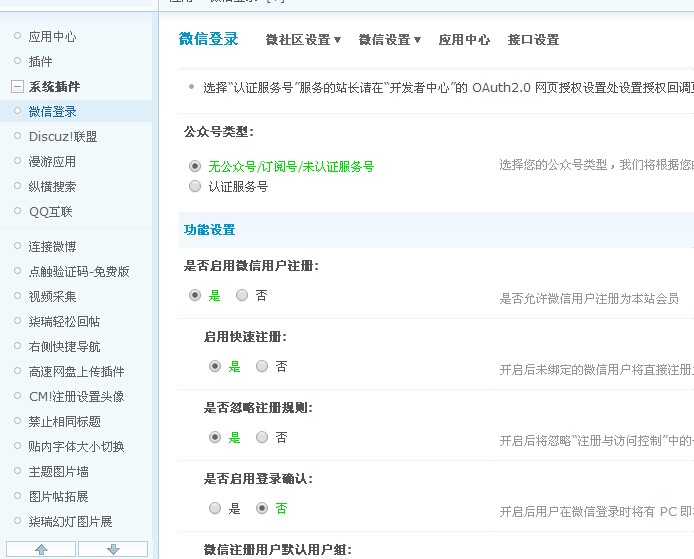Screen dimensions: 694x559
Task: Open 应用中心 in the left sidebar
Action: [52, 36]
